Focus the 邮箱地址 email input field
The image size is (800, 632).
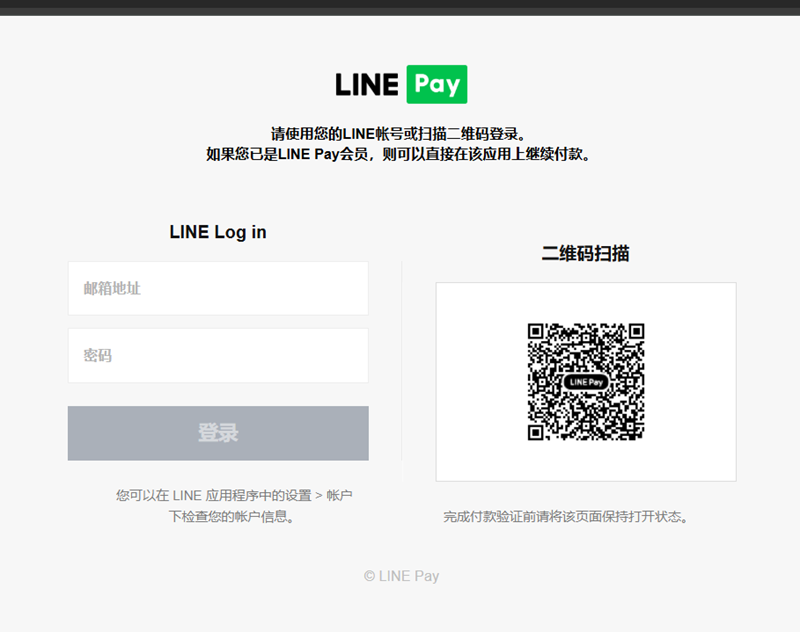[x=218, y=289]
